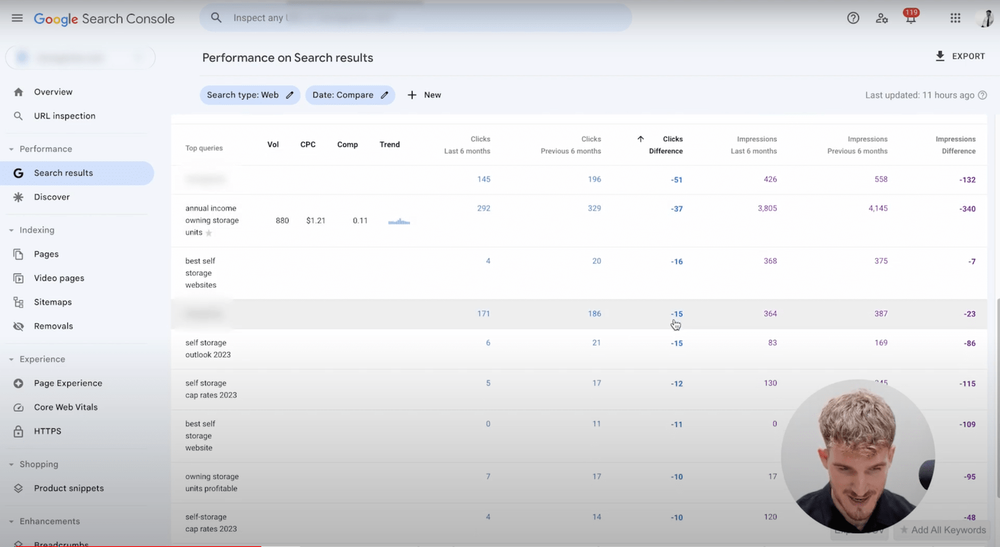Click Add All Keywords button
1000x547 pixels.
click(x=943, y=530)
